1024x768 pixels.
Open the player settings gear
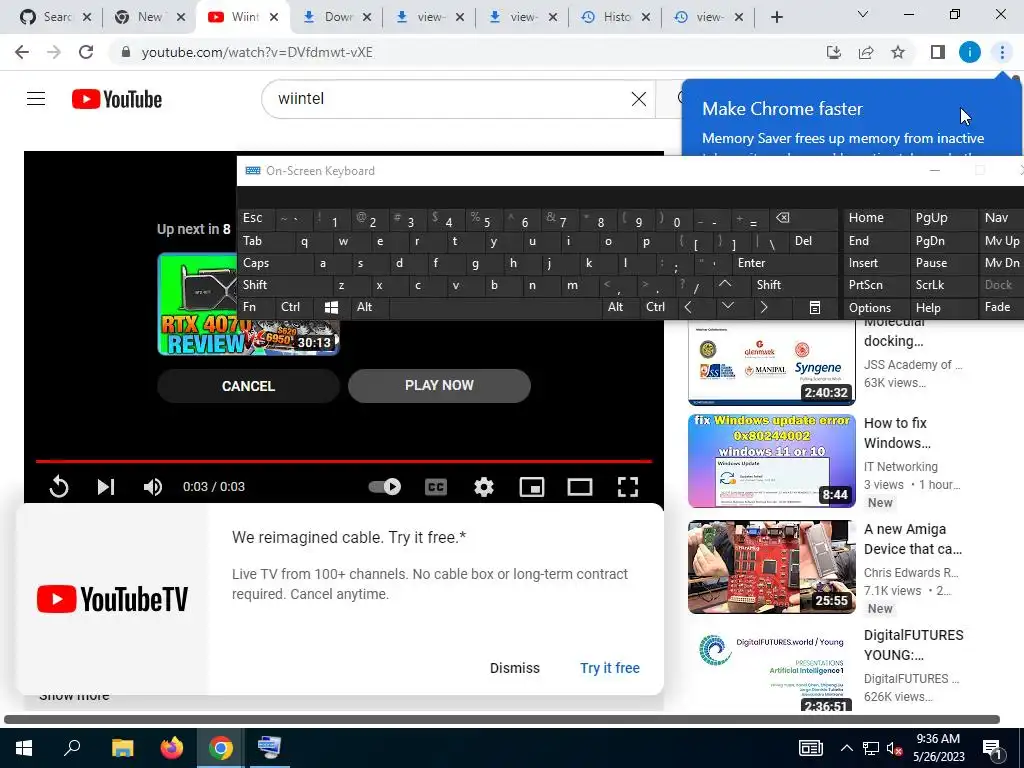point(484,487)
